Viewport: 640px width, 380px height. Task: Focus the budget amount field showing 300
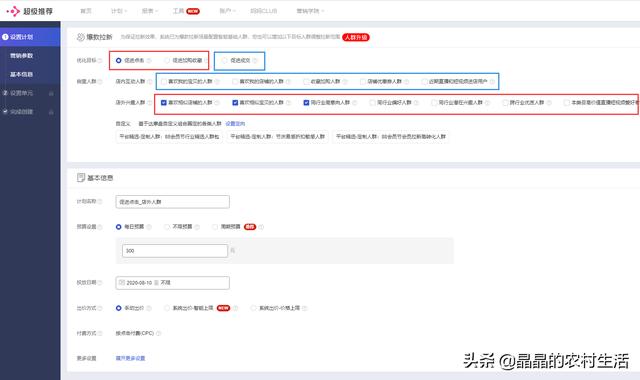click(175, 251)
